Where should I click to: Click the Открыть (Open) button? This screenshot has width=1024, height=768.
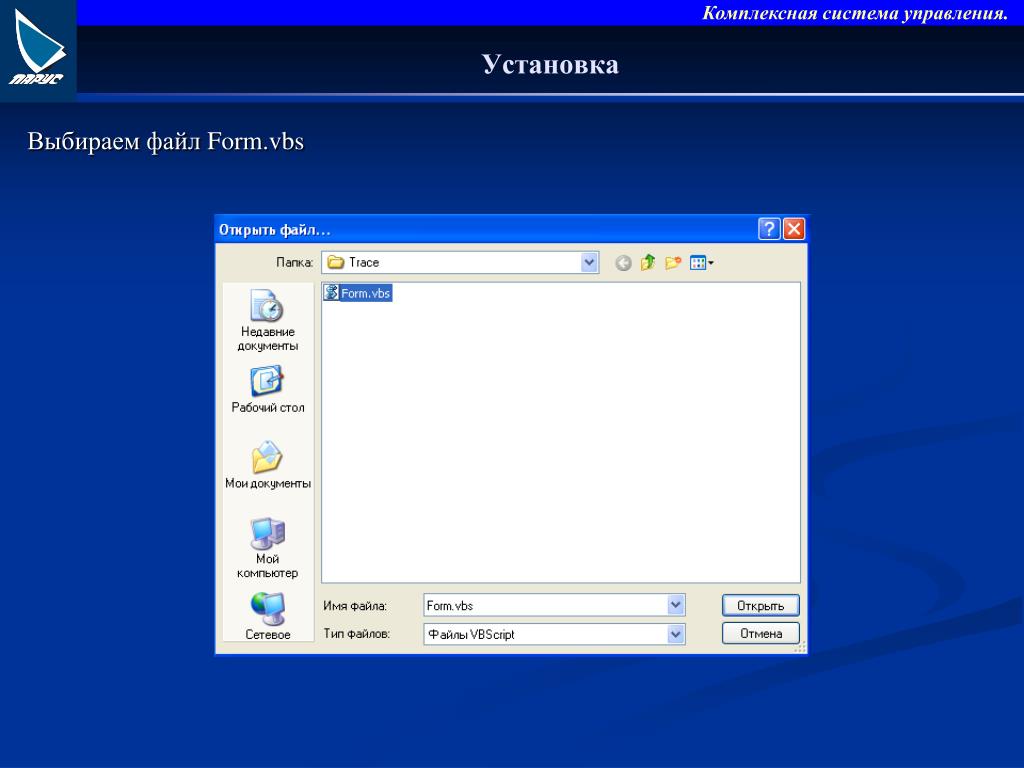click(761, 605)
